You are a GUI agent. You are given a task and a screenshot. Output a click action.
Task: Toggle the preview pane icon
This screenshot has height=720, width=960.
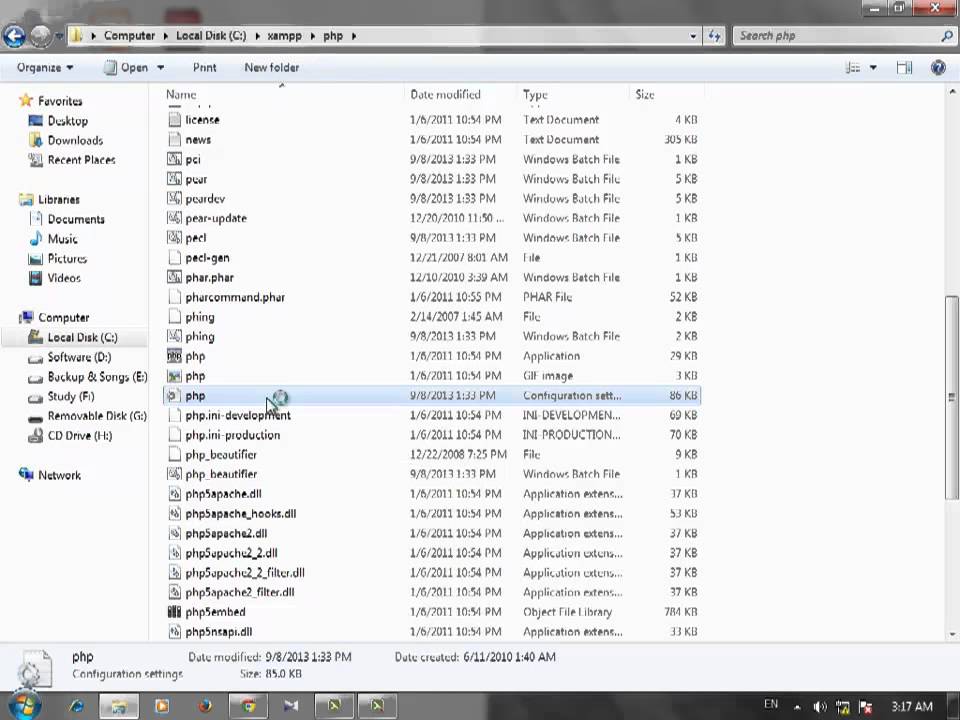(904, 67)
